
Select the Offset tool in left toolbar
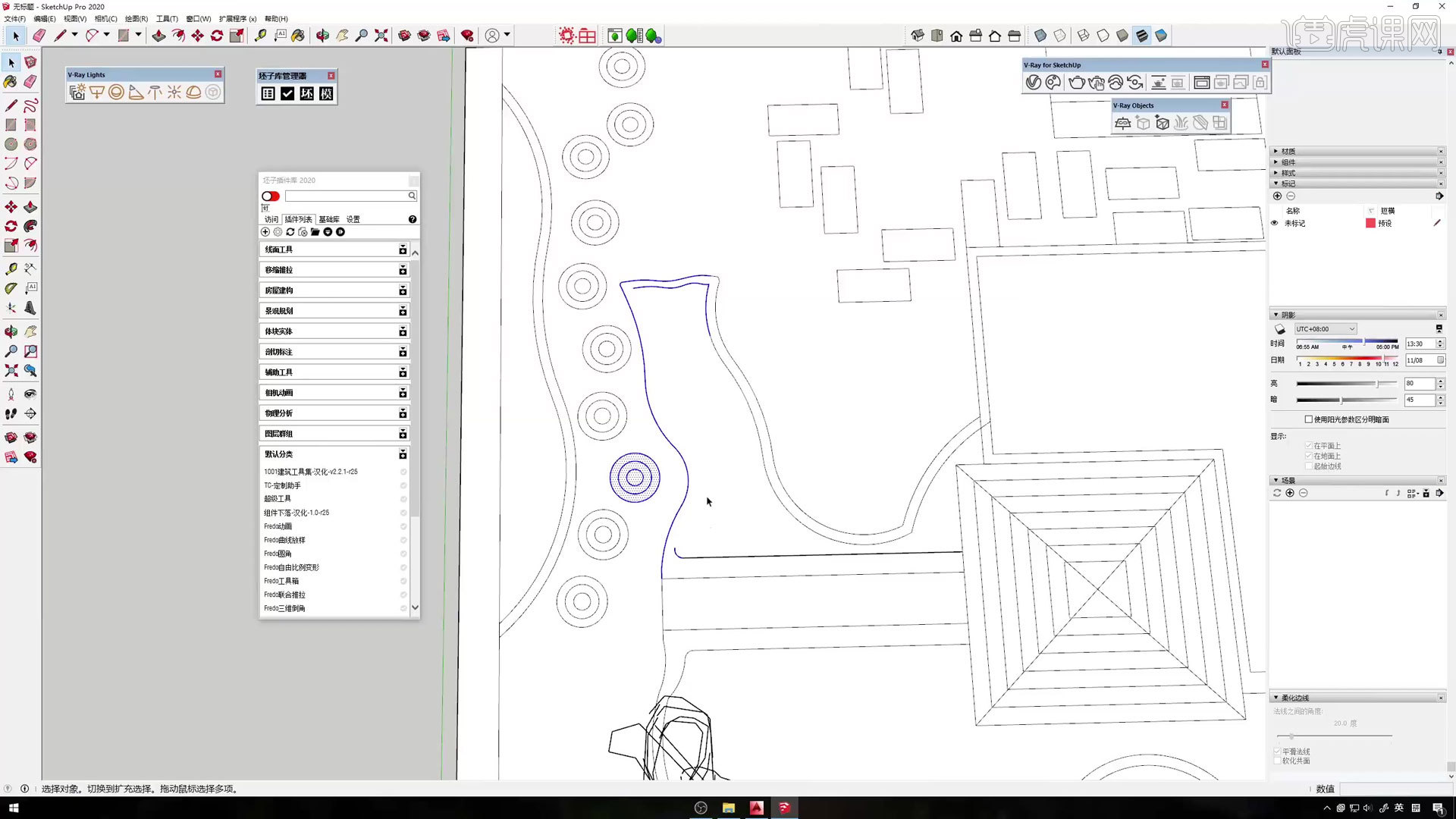(30, 246)
